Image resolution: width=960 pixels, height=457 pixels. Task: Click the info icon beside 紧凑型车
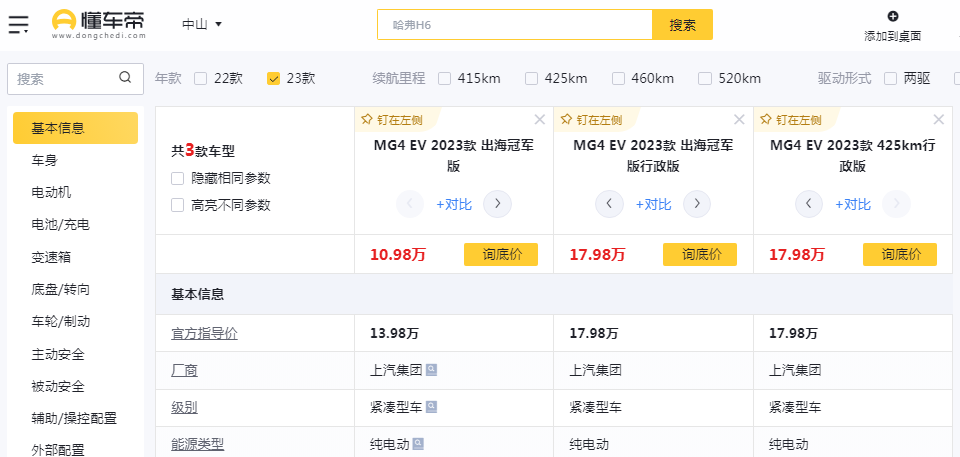[432, 407]
